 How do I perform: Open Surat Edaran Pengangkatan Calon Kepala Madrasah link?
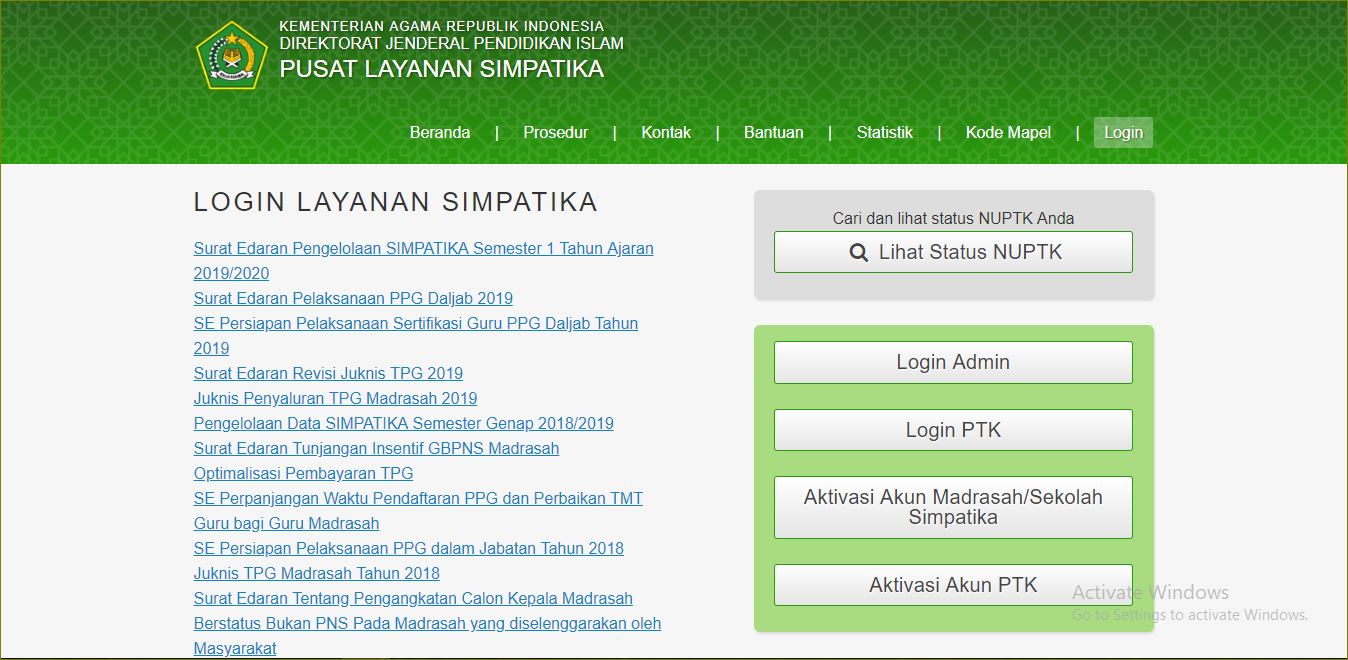click(x=427, y=623)
